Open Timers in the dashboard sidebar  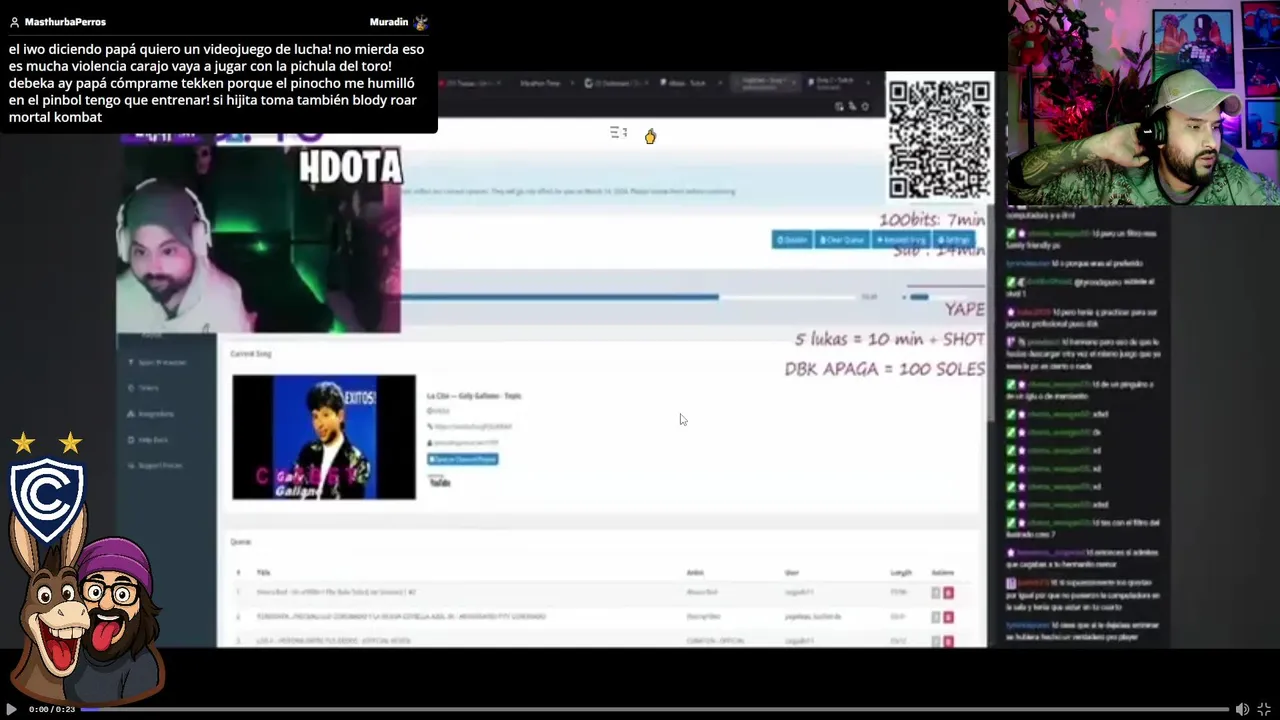click(x=149, y=388)
